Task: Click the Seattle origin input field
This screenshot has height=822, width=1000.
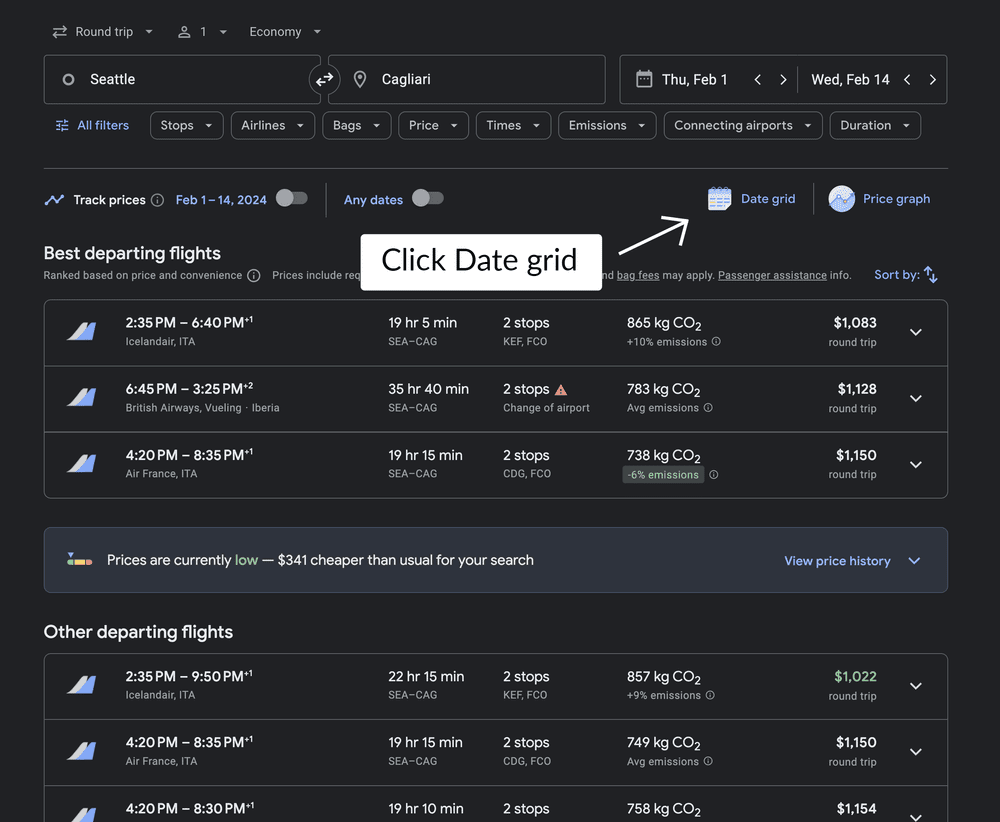Action: pyautogui.click(x=150, y=79)
